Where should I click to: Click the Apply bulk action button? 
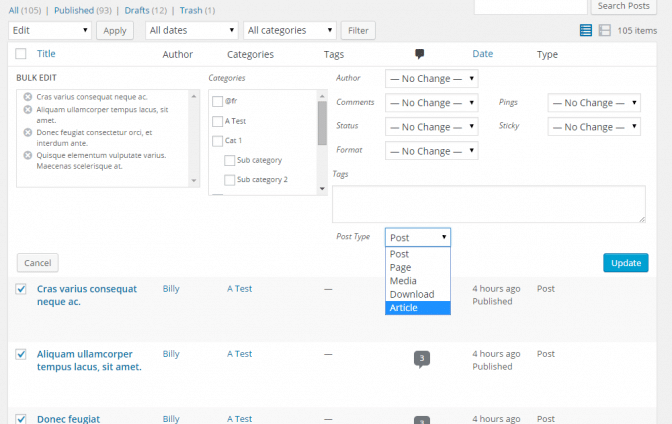click(x=115, y=30)
